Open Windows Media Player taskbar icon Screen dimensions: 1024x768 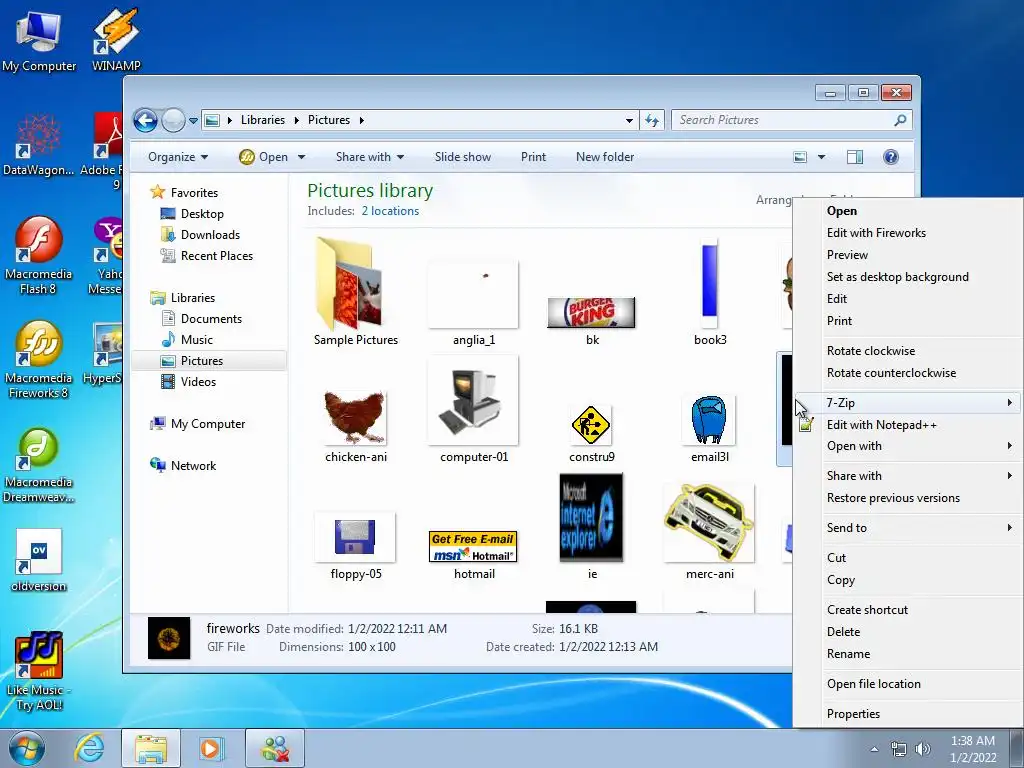pyautogui.click(x=211, y=748)
